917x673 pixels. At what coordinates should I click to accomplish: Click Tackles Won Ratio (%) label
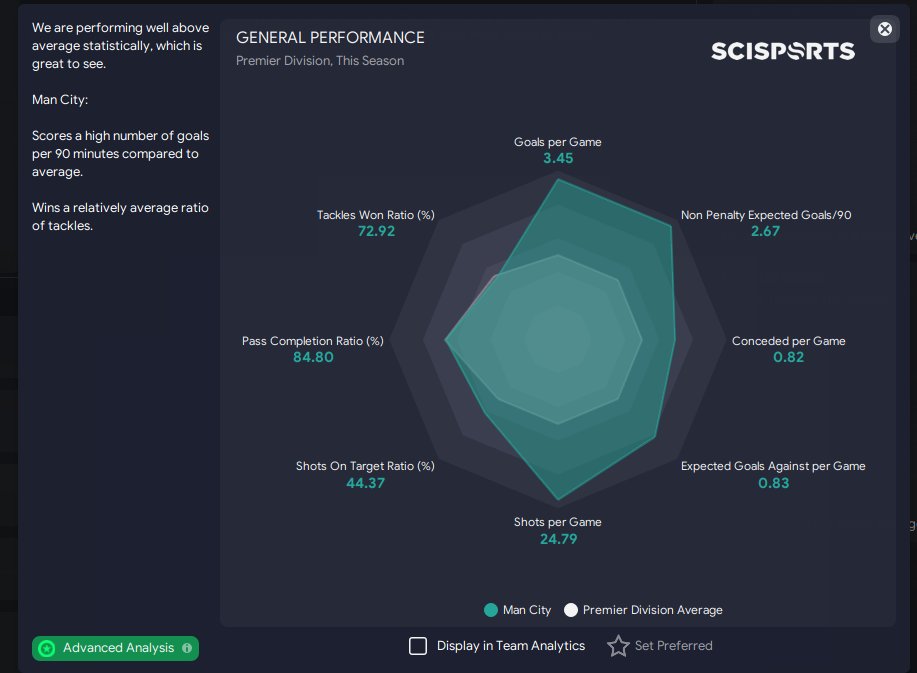(x=375, y=215)
